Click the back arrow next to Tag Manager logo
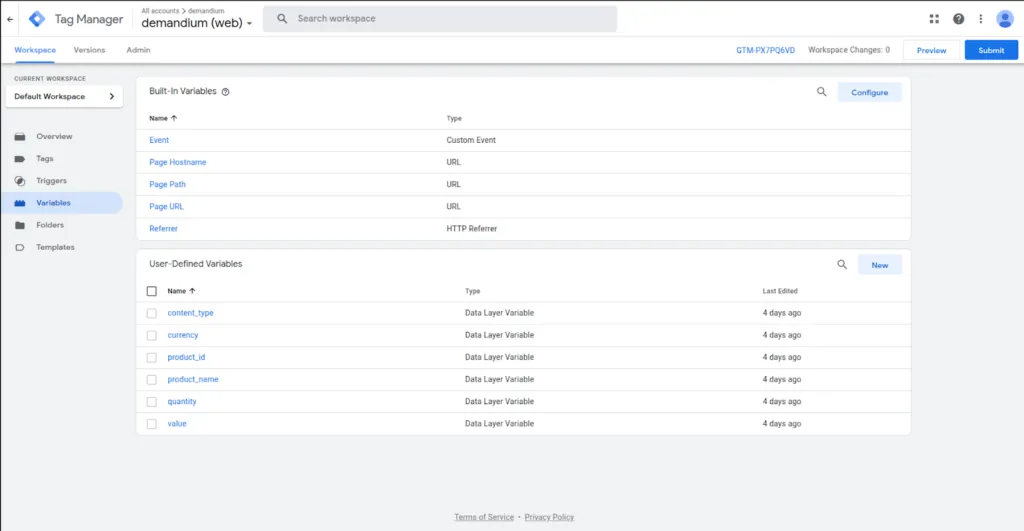 point(10,19)
